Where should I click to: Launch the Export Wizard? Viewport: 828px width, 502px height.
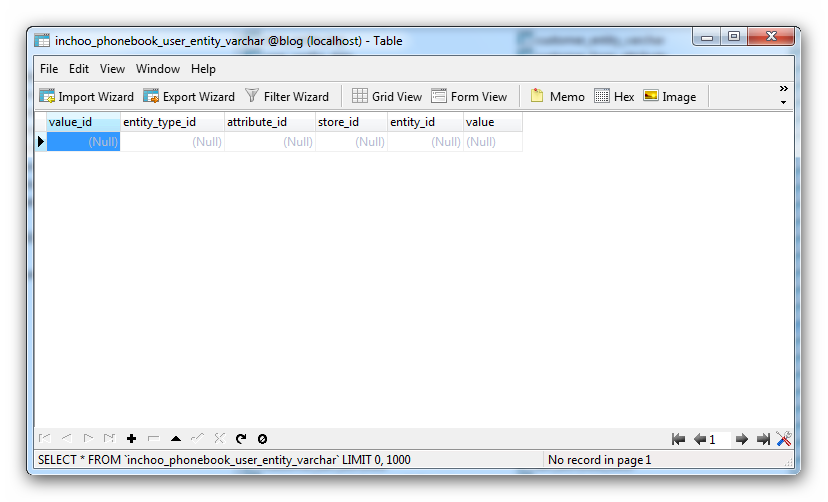click(189, 97)
